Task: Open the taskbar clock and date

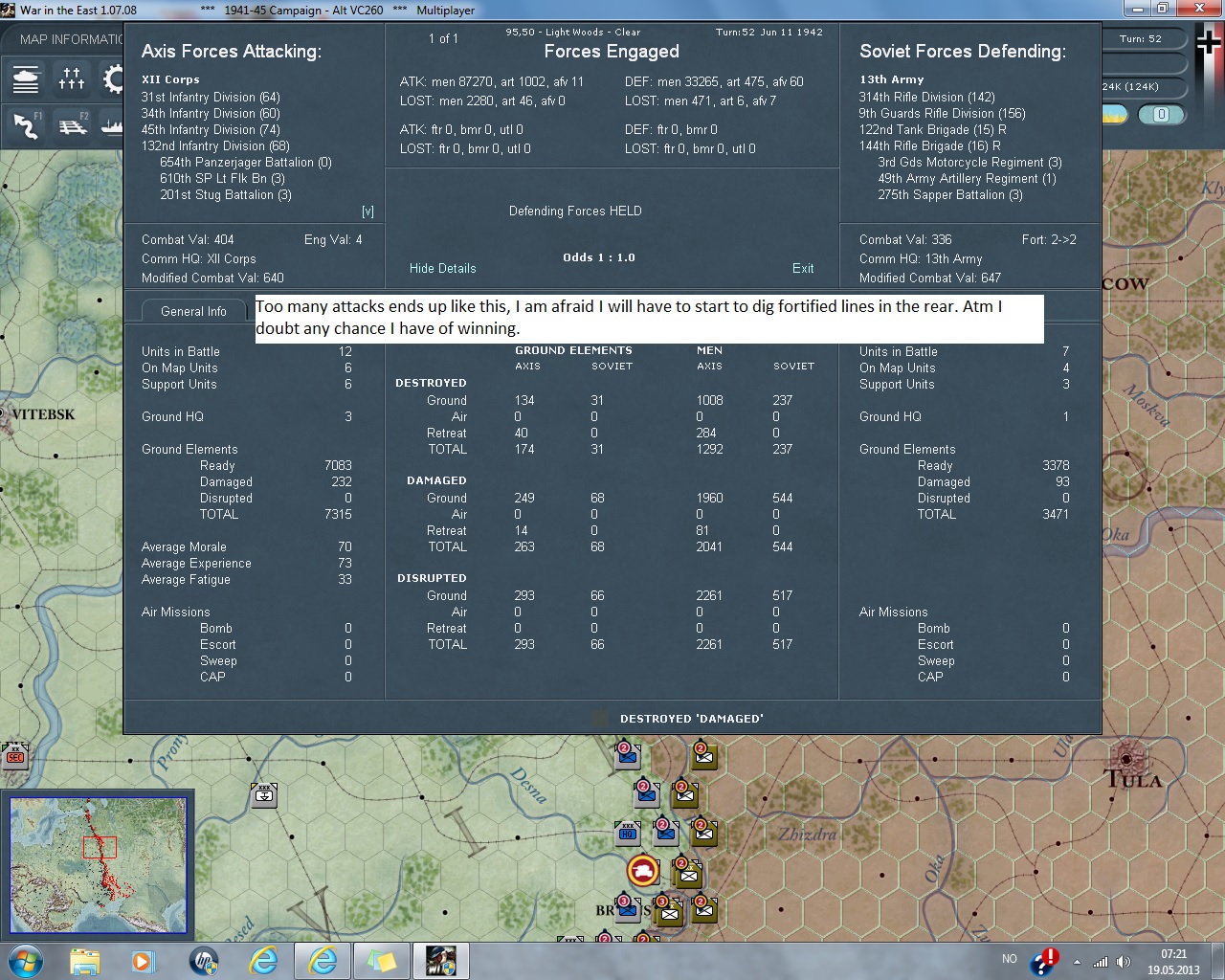Action: click(x=1173, y=962)
